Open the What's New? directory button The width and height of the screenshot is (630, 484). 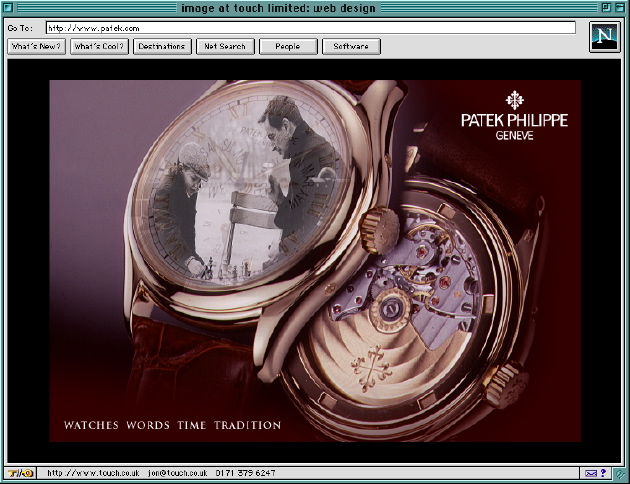[36, 47]
